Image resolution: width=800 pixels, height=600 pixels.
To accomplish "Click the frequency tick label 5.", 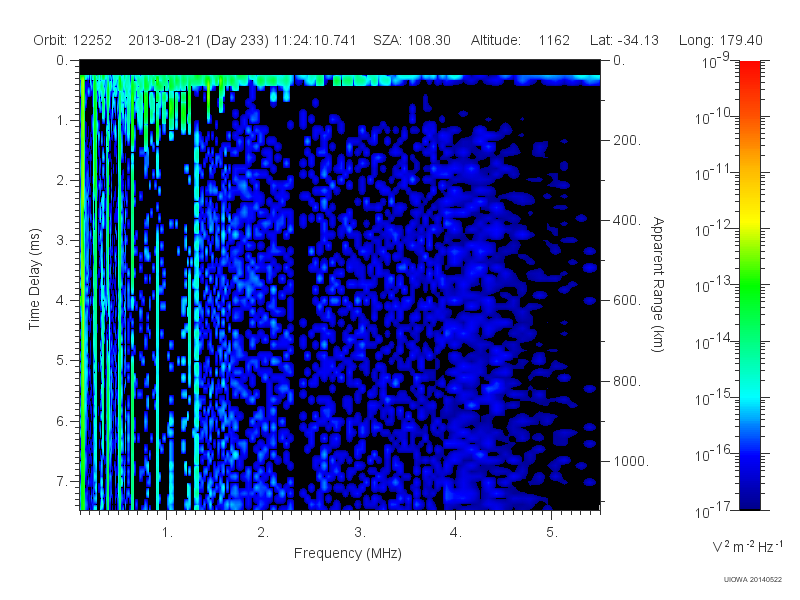I will coord(552,533).
